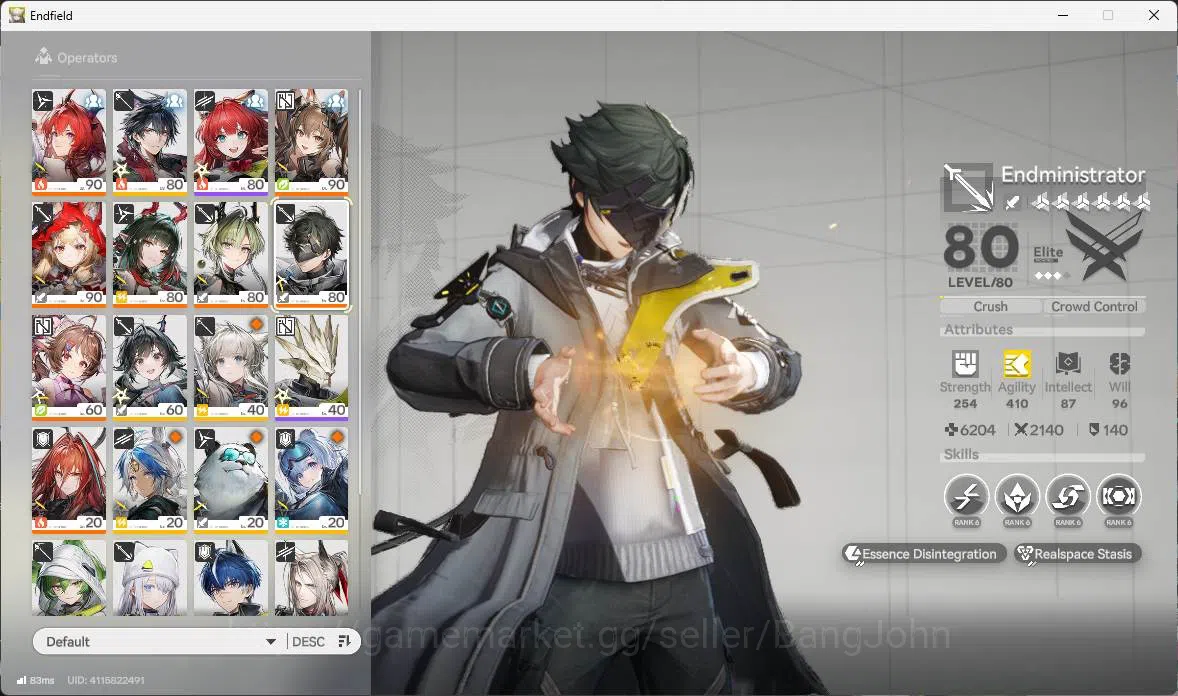
Task: Maximize the Endfield window
Action: [x=1107, y=15]
